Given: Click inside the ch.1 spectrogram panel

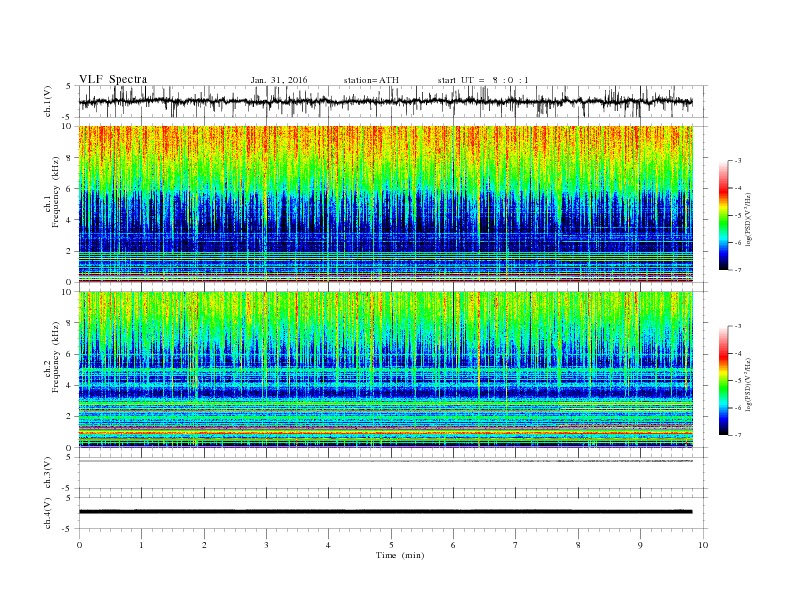Looking at the screenshot, I should tap(385, 204).
